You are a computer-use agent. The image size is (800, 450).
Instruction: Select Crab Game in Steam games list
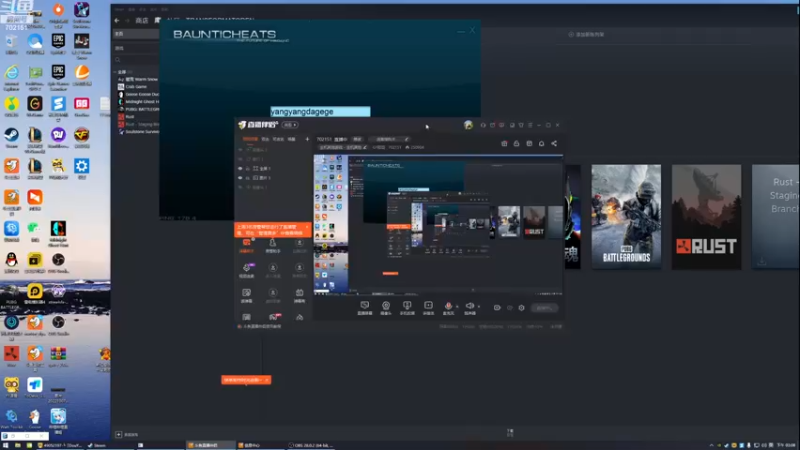tap(136, 87)
